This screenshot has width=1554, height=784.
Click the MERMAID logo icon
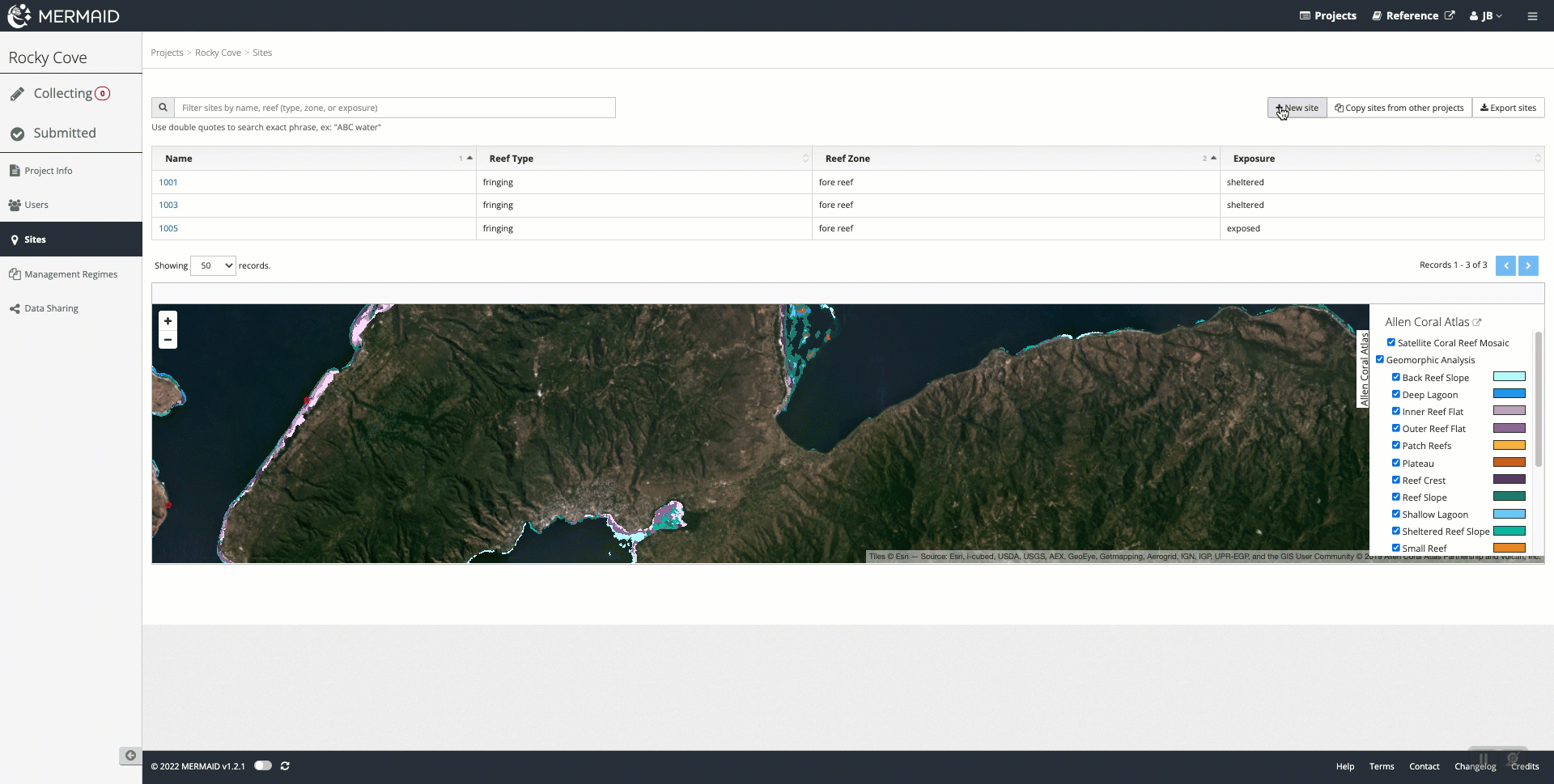click(x=19, y=15)
